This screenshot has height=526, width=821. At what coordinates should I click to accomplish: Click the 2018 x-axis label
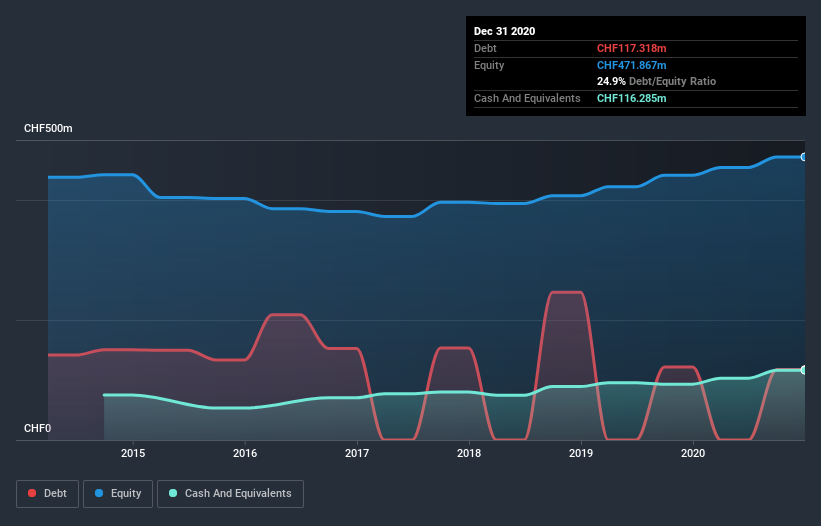(469, 453)
